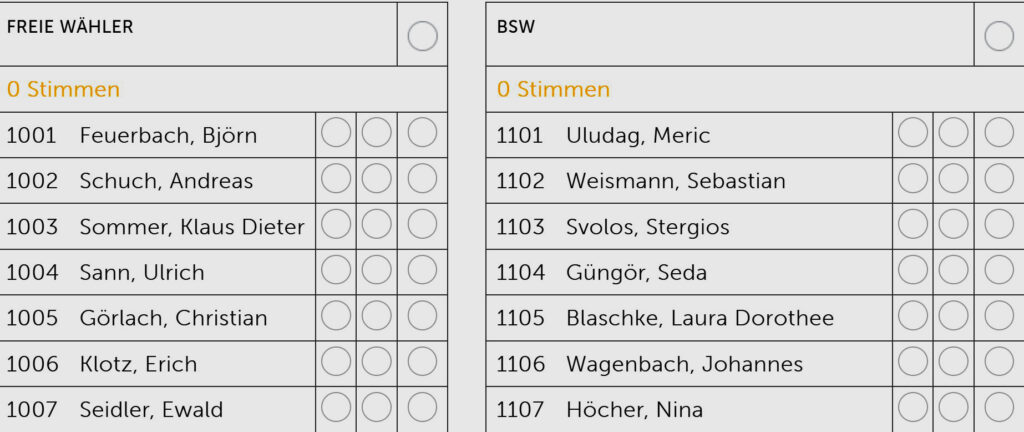This screenshot has height=432, width=1024.
Task: Click the FREIE WÄHLER list heading
Action: pyautogui.click(x=70, y=28)
